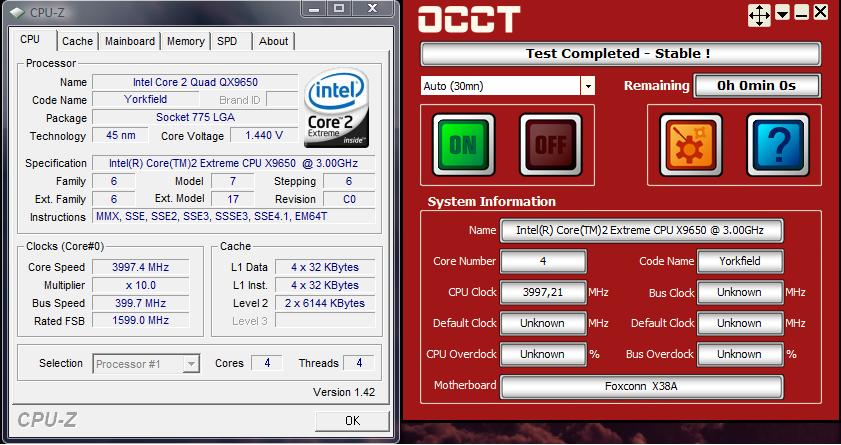Click the Motherboard field Foxconn X38A

pos(641,386)
